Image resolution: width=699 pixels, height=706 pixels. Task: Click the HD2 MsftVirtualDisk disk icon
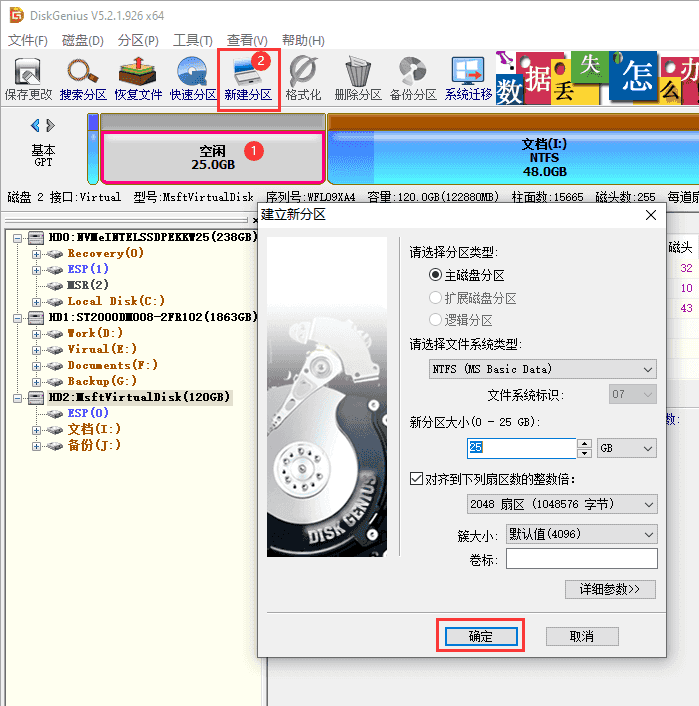36,397
